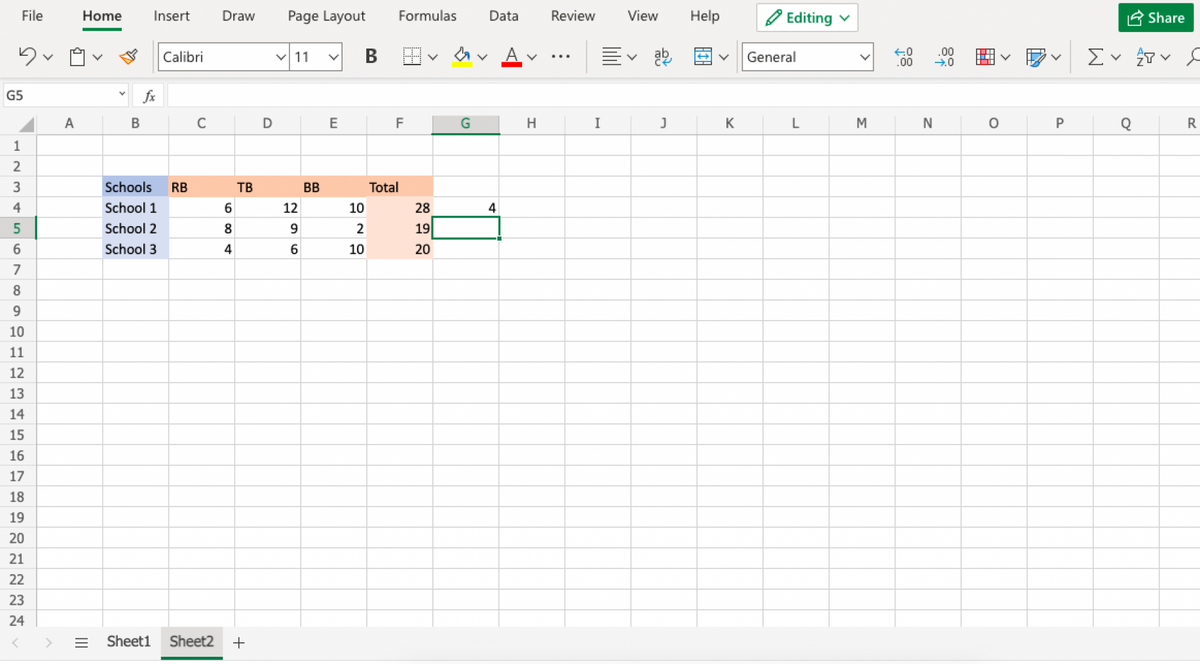Select column G header
1200x664 pixels.
(x=466, y=124)
